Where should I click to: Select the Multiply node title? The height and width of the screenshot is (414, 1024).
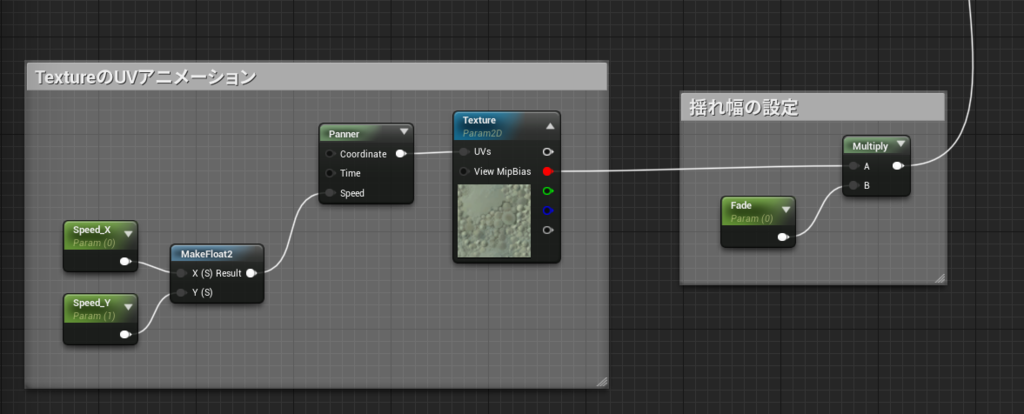[x=871, y=146]
